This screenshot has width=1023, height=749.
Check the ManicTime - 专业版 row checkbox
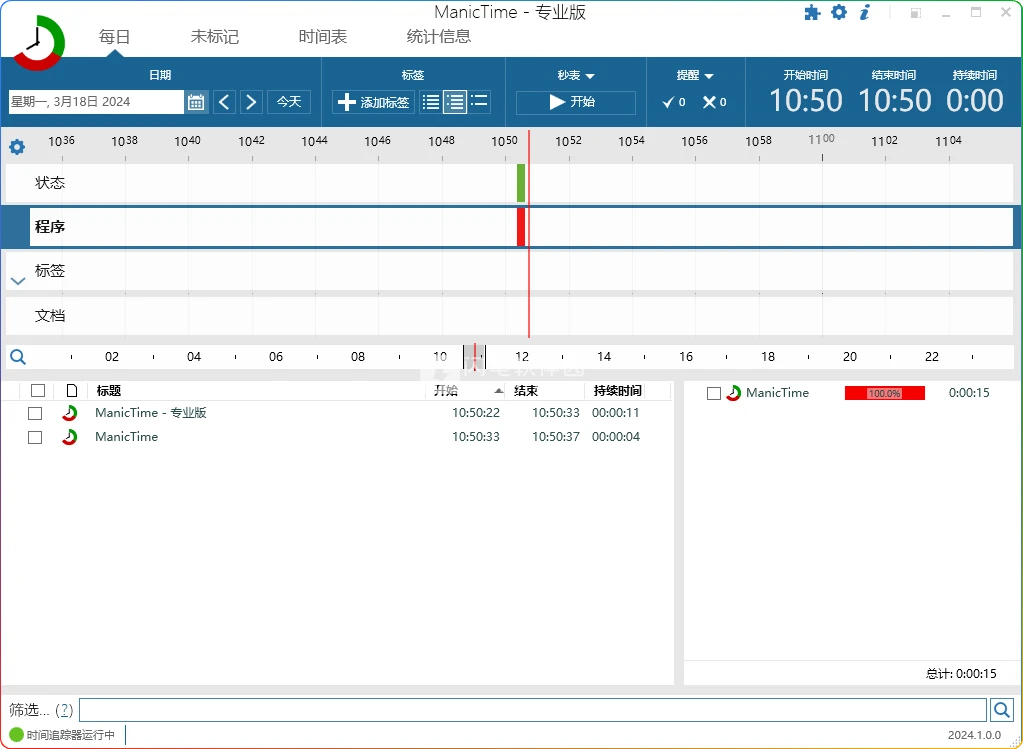[x=35, y=413]
